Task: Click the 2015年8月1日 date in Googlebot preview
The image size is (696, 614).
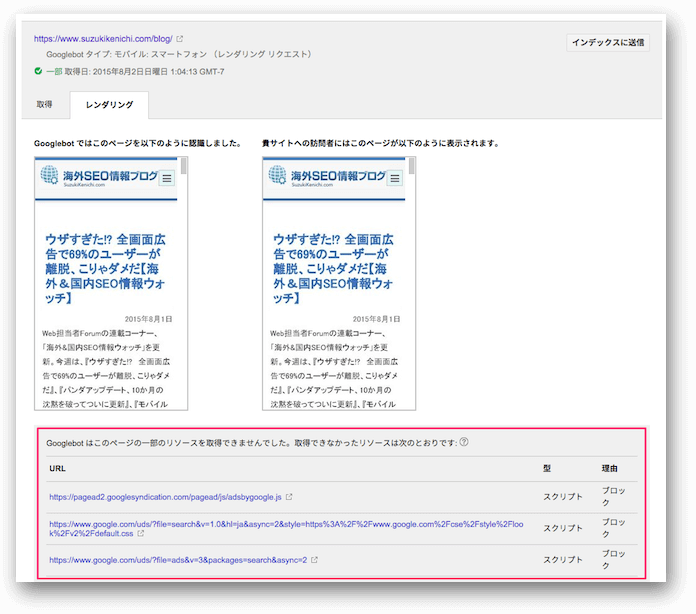Action: point(148,319)
